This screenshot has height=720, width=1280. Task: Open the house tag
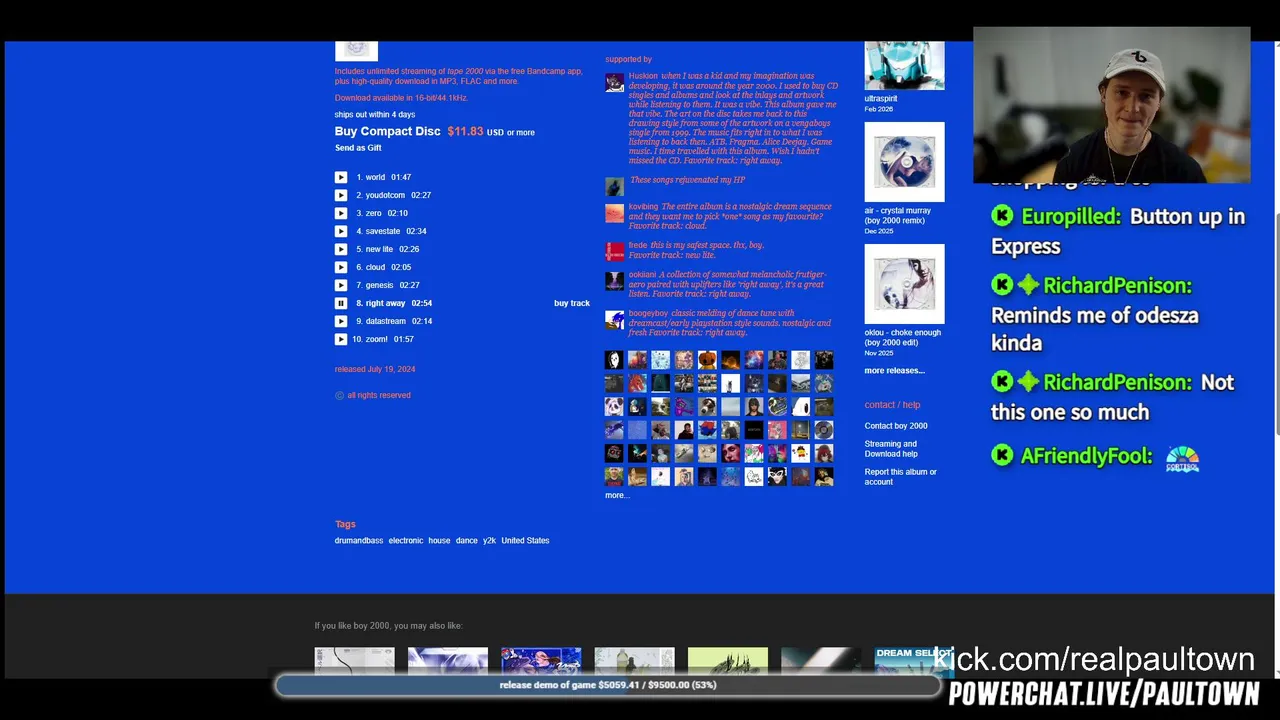(439, 540)
